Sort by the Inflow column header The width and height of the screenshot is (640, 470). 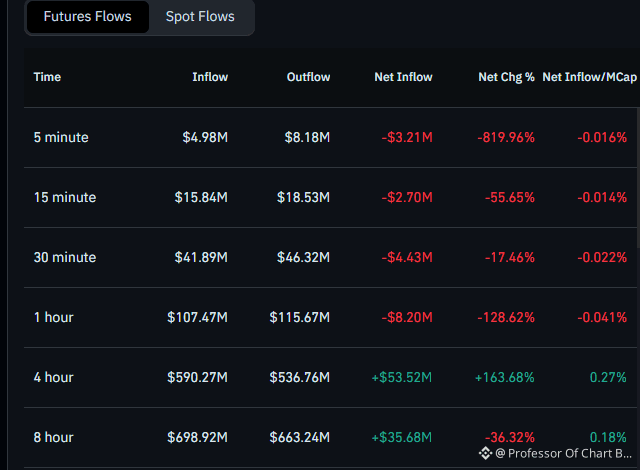click(210, 77)
